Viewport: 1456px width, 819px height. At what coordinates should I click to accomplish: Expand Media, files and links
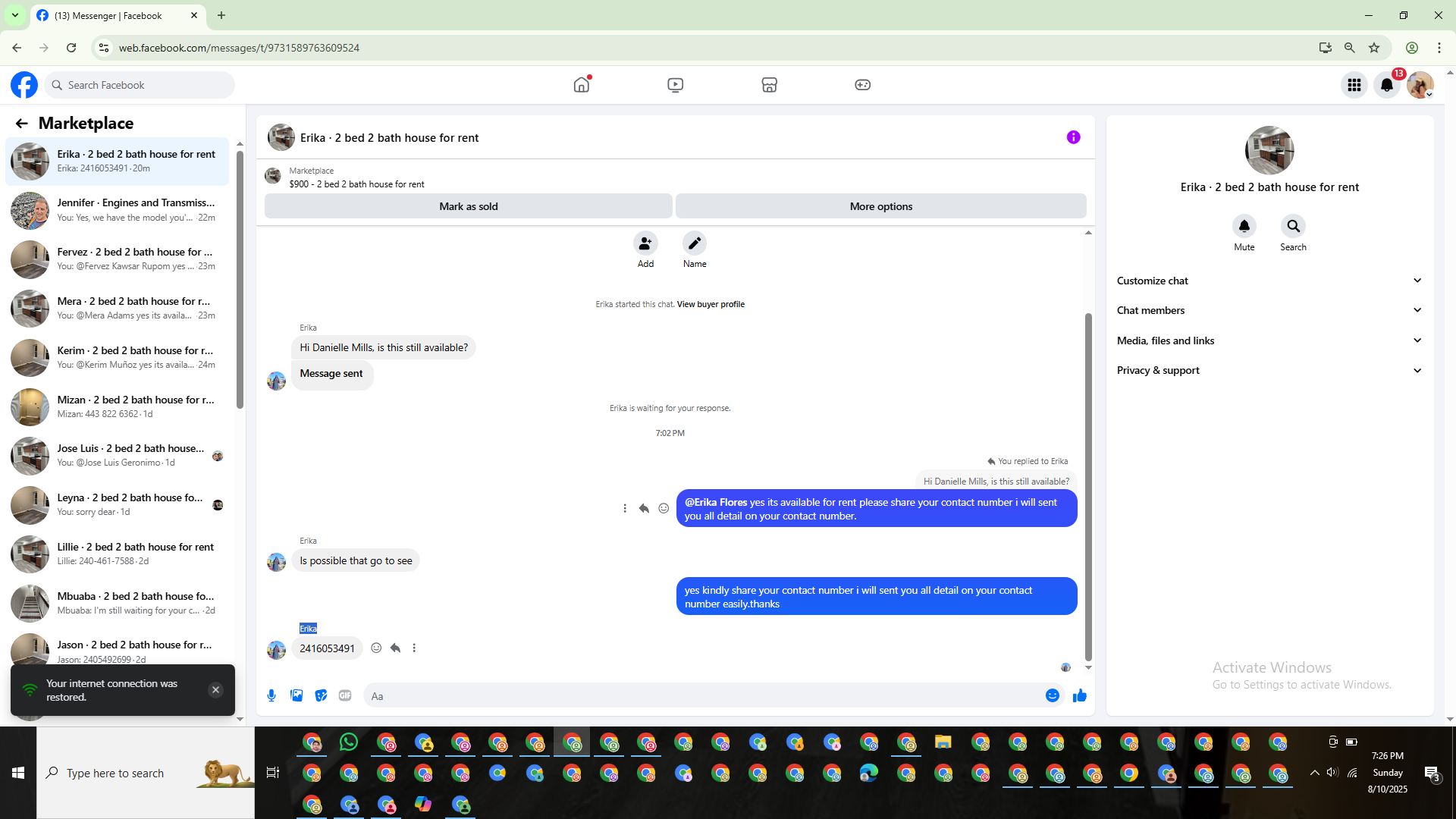point(1268,340)
